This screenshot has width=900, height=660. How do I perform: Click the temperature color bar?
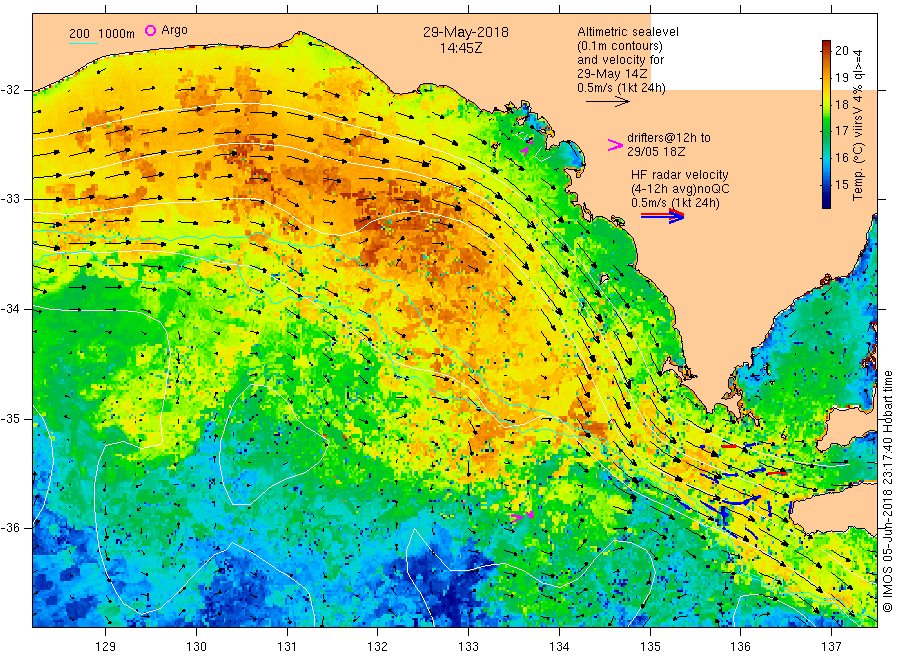pos(827,124)
